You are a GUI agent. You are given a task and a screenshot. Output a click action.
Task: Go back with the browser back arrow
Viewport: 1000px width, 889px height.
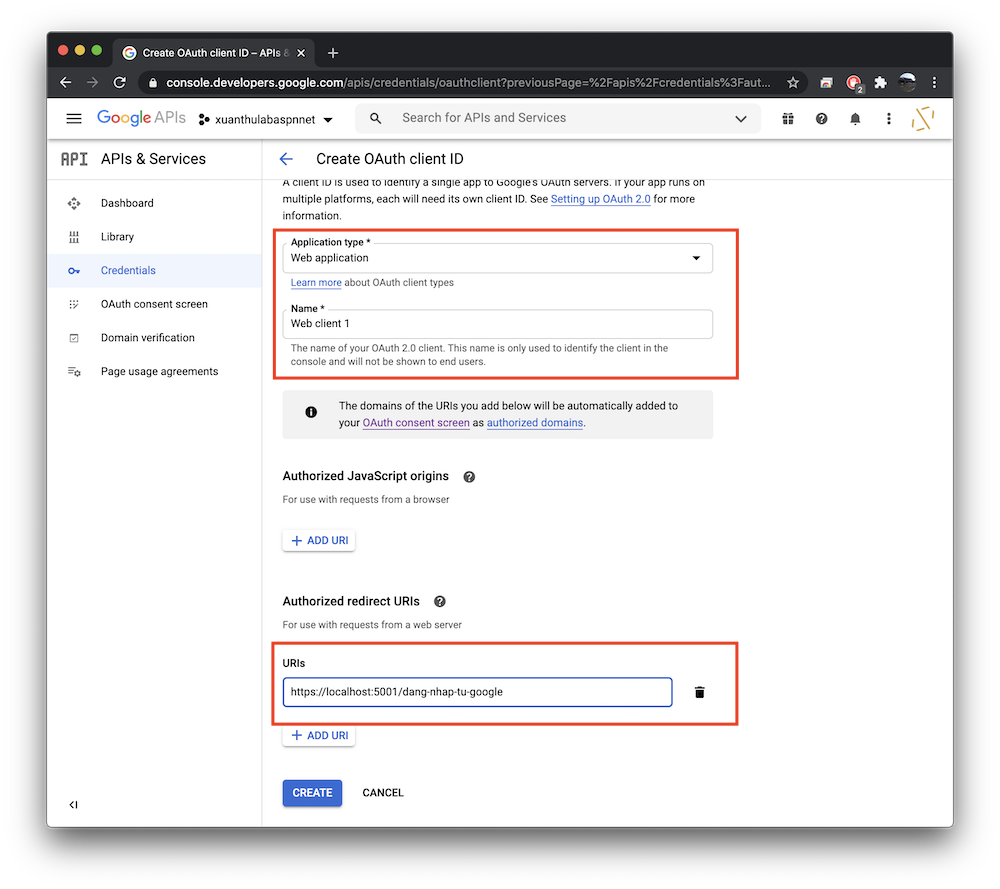pos(65,82)
